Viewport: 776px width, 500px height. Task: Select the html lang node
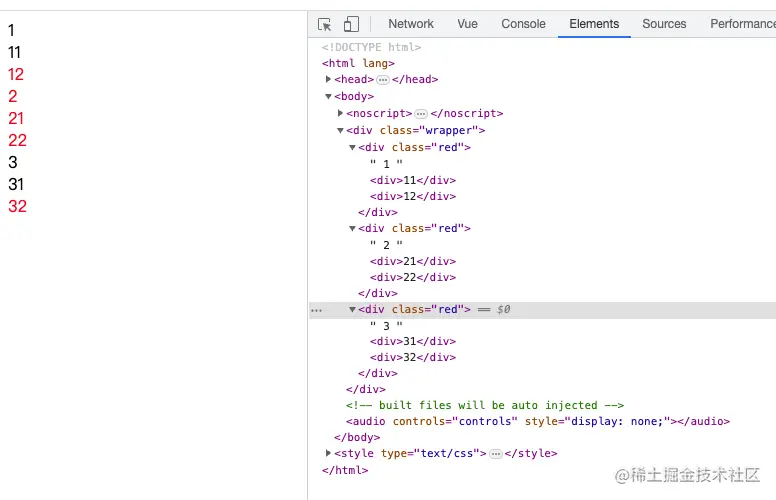358,63
